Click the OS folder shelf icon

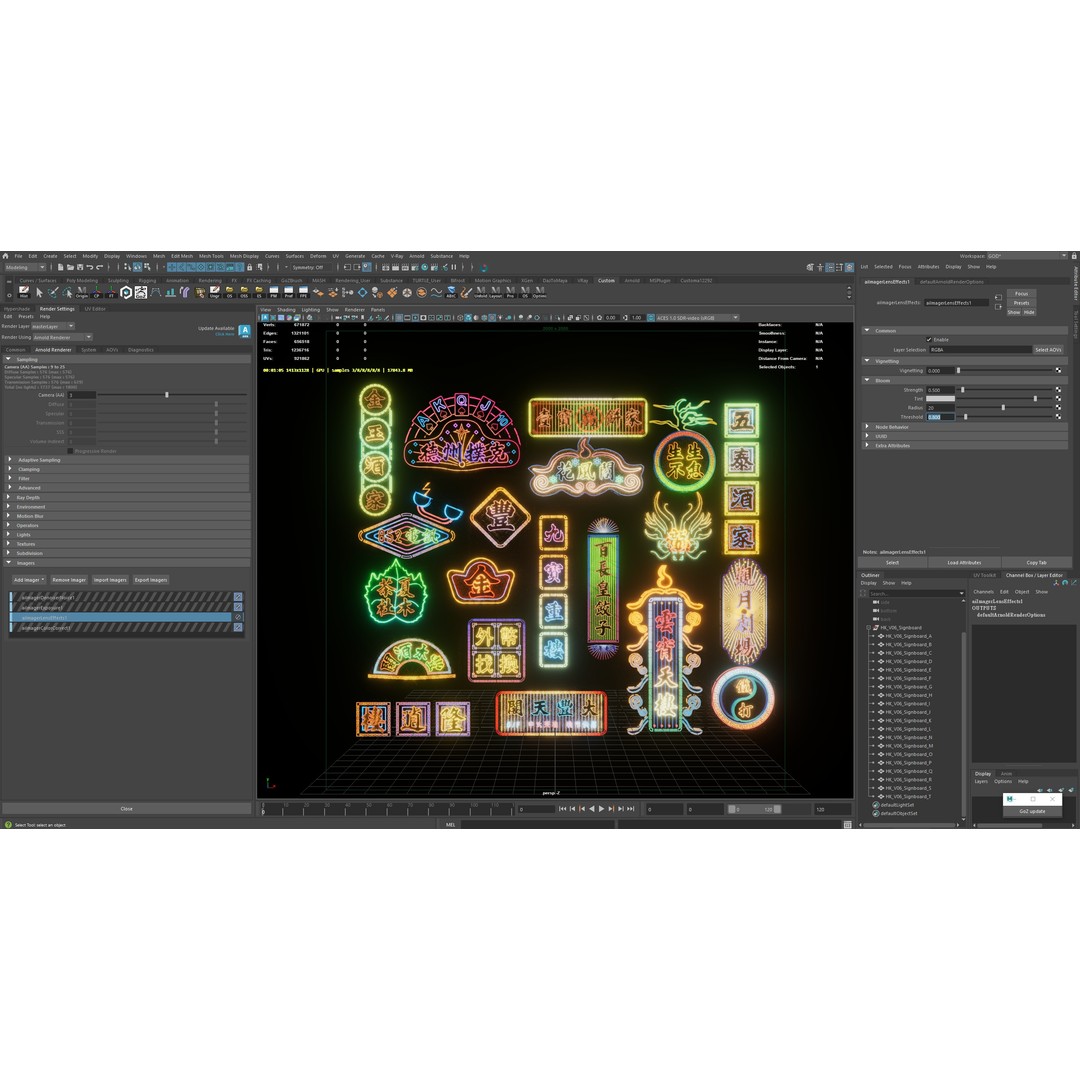pyautogui.click(x=229, y=292)
